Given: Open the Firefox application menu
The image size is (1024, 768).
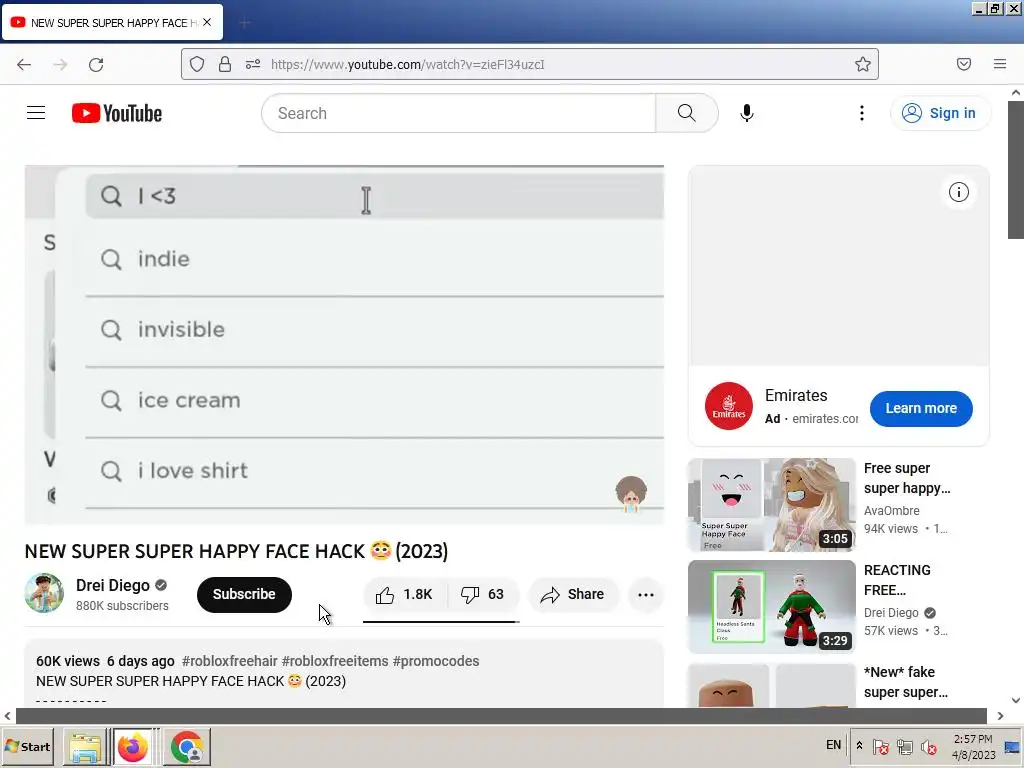Looking at the screenshot, I should pos(1000,64).
